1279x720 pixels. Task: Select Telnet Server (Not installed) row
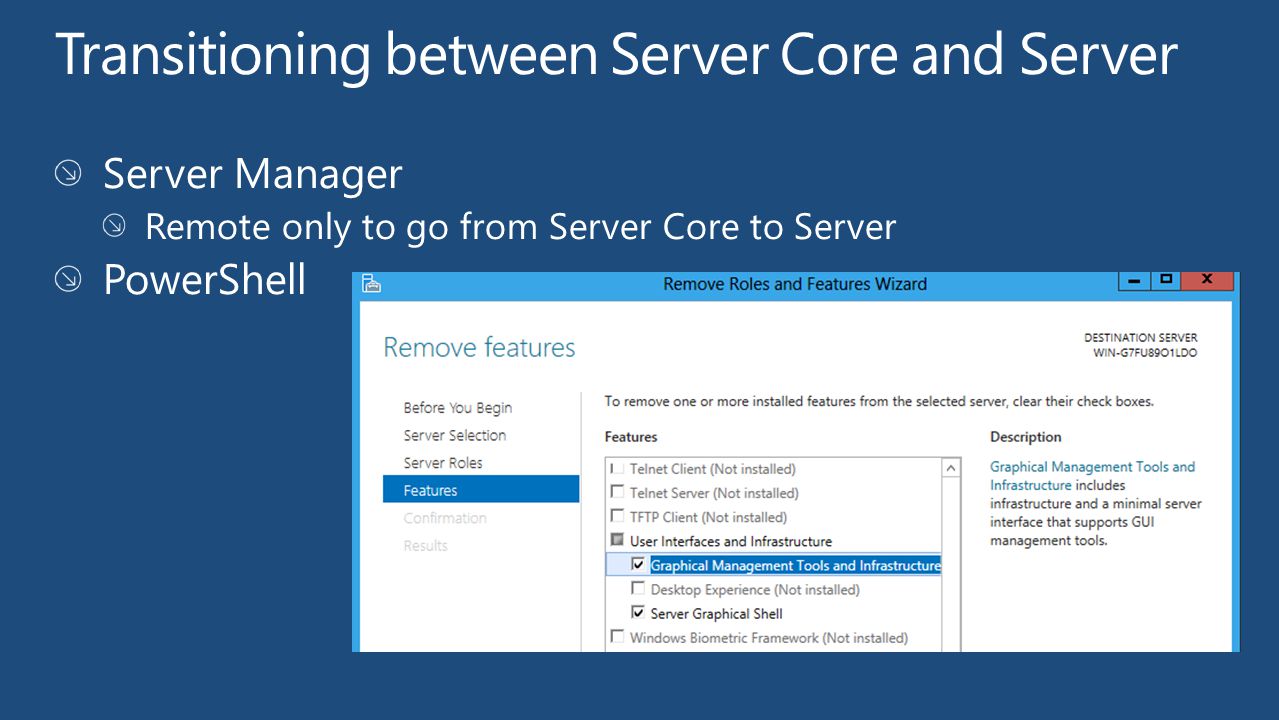(714, 493)
